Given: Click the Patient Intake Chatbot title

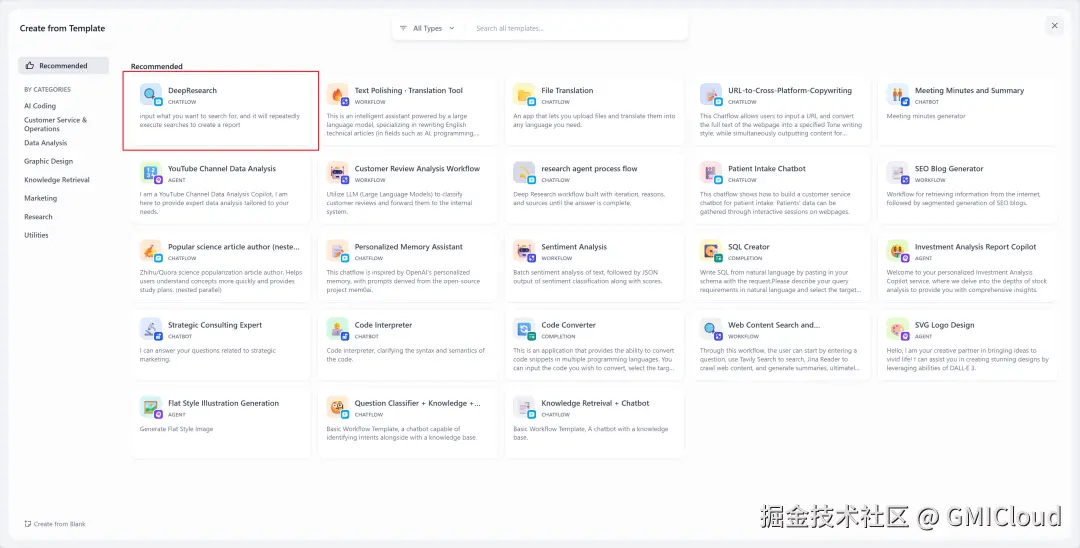Looking at the screenshot, I should click(767, 169).
